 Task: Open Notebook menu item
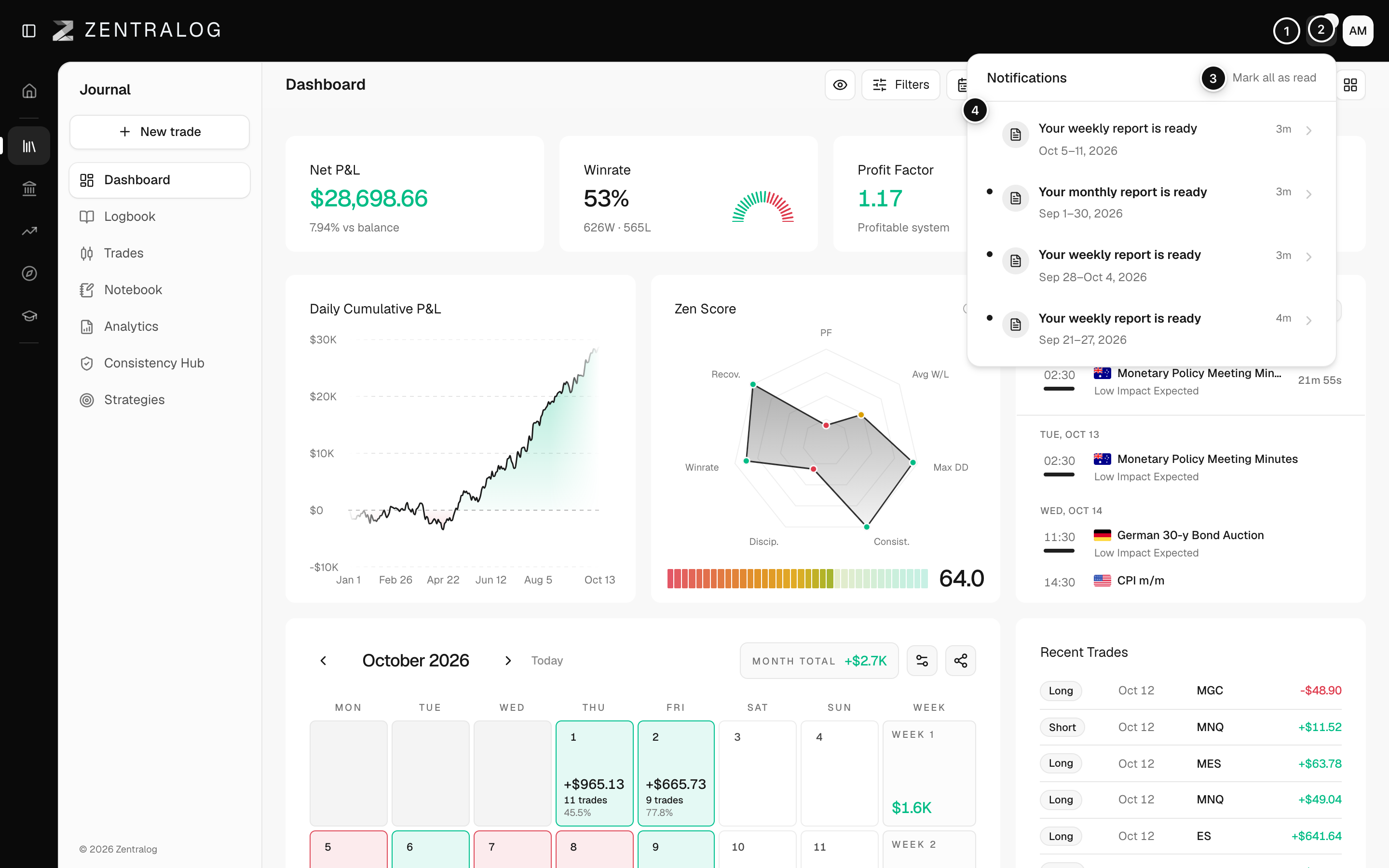(160, 290)
